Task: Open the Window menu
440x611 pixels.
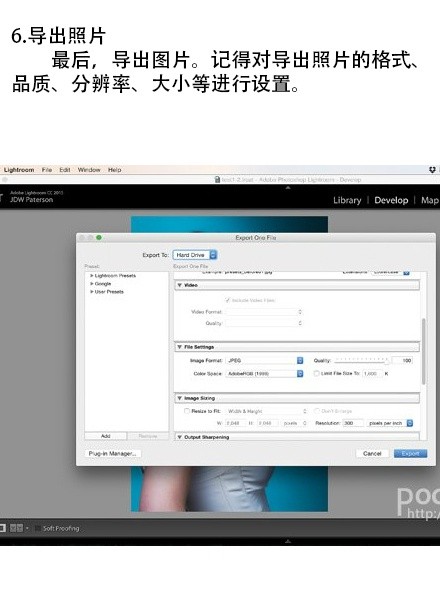Action: click(89, 170)
